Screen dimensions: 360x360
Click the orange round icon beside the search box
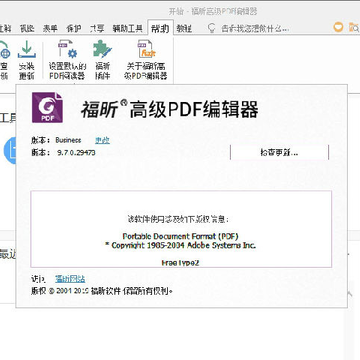pyautogui.click(x=338, y=27)
